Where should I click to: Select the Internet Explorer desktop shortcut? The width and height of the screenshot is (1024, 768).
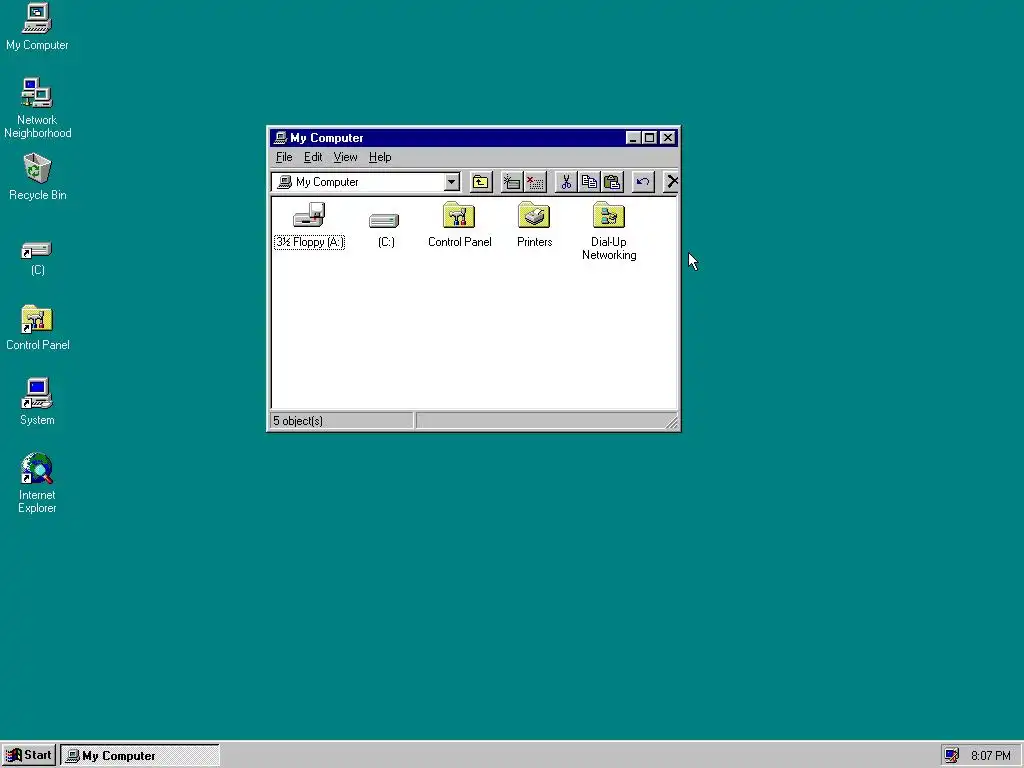coord(37,483)
